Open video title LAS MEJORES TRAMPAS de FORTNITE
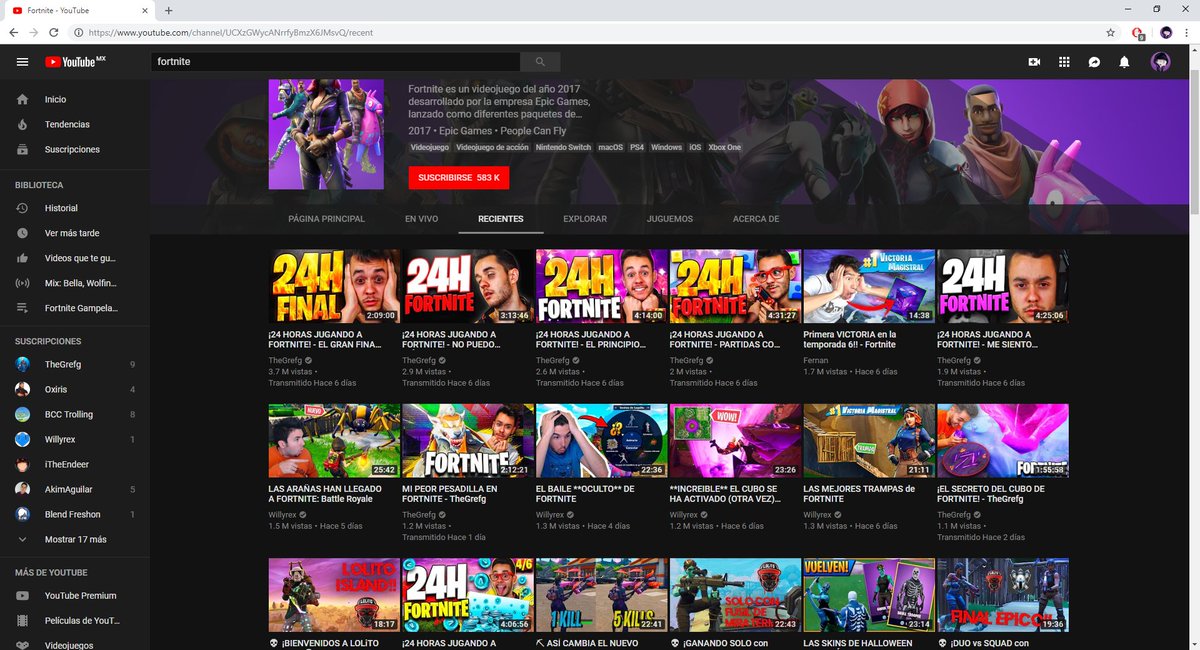 tap(859, 494)
